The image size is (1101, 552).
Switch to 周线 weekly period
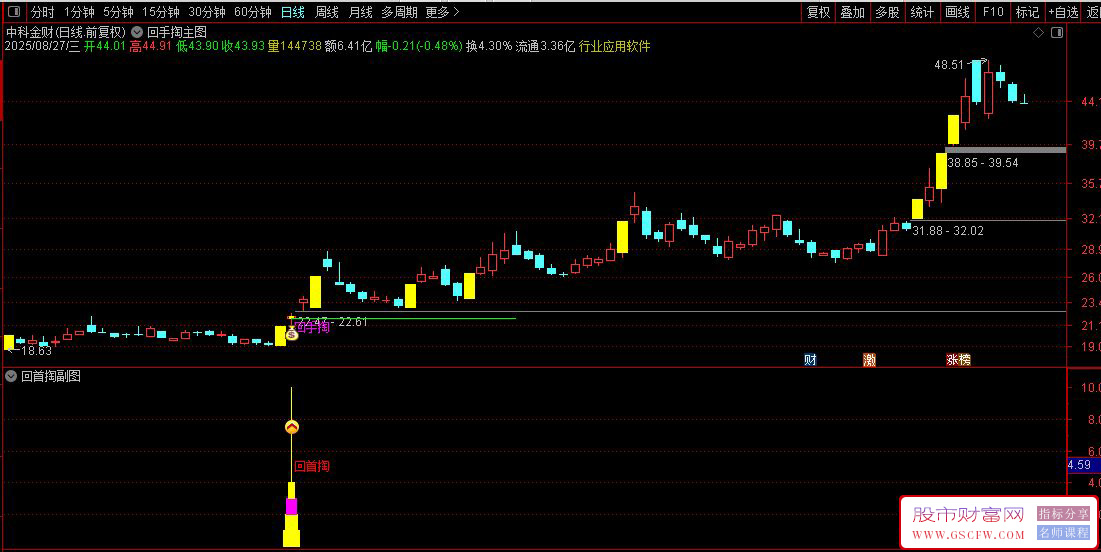point(327,12)
